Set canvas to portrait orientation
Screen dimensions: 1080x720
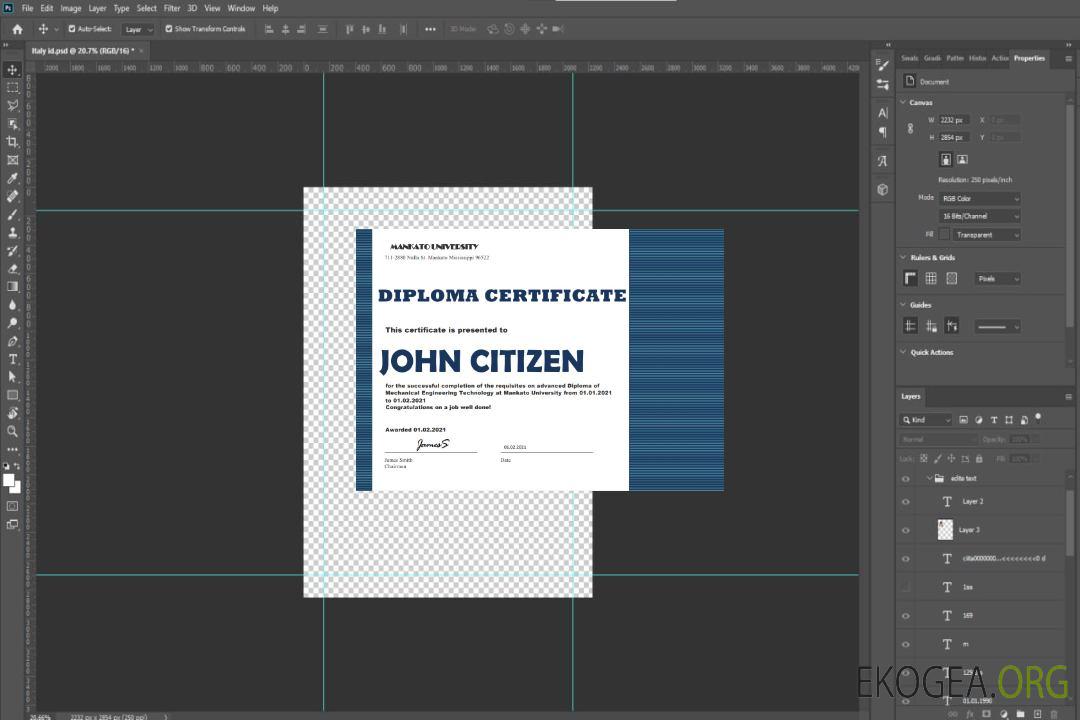[x=946, y=160]
